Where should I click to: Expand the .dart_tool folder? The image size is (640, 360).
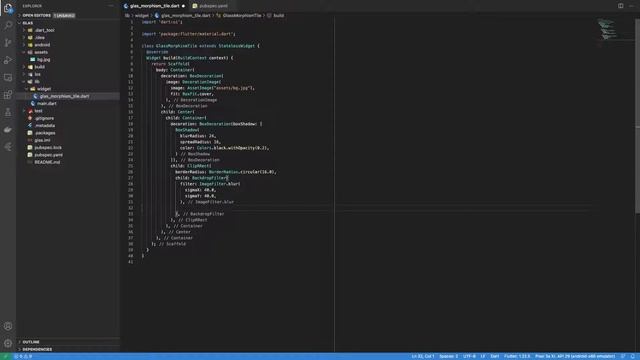click(x=44, y=30)
